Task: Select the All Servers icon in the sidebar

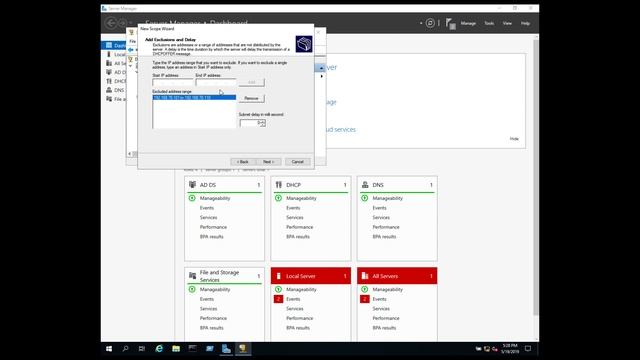Action: click(x=109, y=63)
